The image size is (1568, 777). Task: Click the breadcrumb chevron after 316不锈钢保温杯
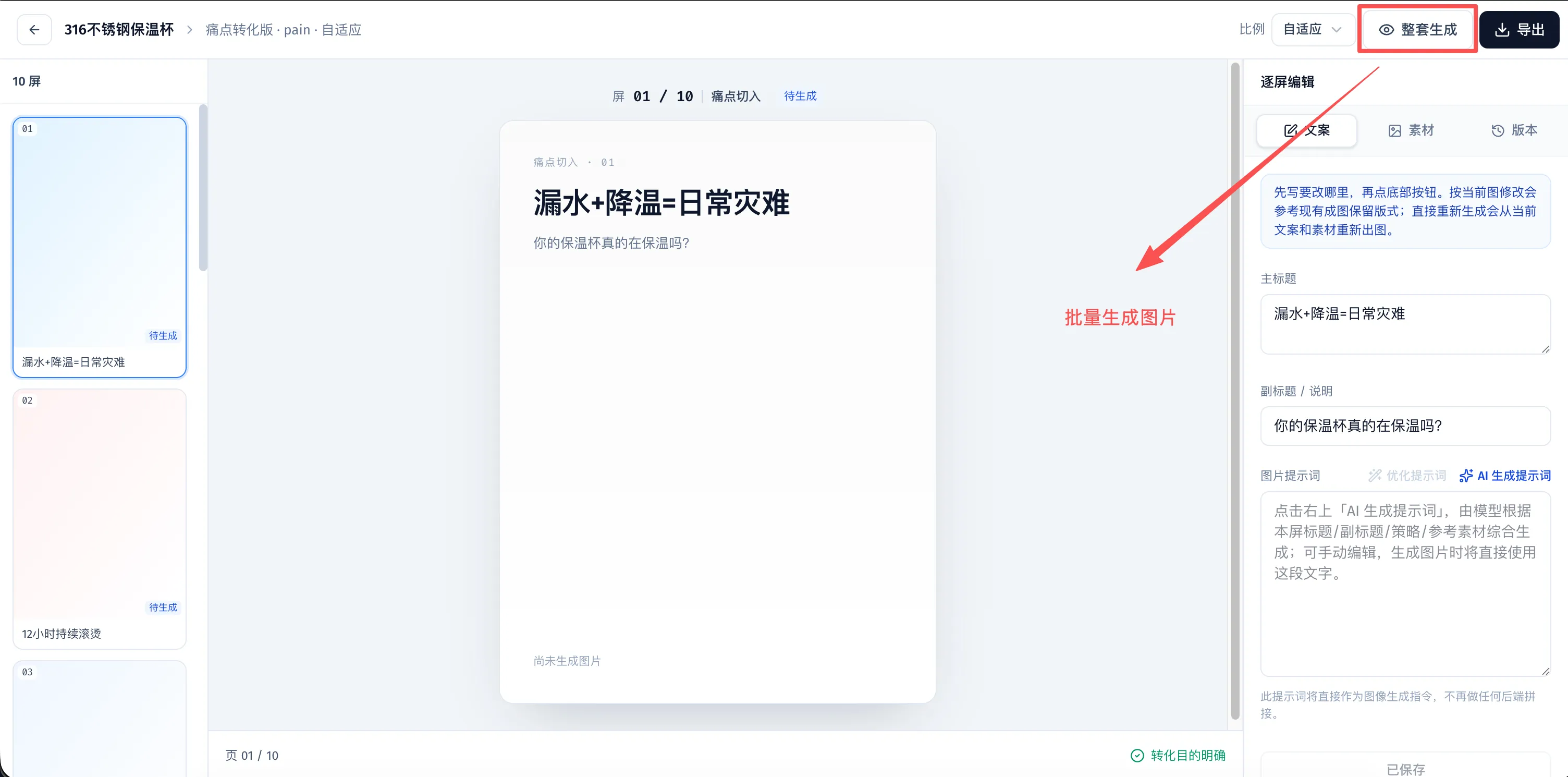pyautogui.click(x=189, y=30)
